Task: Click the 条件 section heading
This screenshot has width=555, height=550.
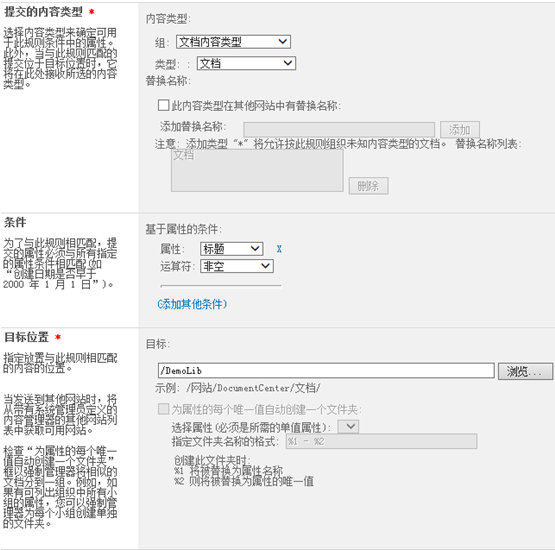Action: click(x=15, y=222)
